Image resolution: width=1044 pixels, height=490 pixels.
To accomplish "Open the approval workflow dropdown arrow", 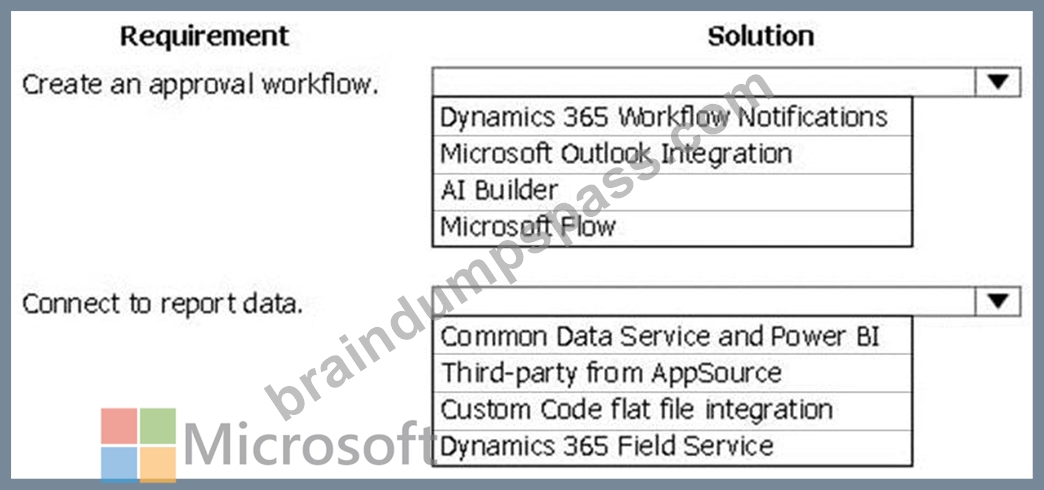I will coord(997,82).
